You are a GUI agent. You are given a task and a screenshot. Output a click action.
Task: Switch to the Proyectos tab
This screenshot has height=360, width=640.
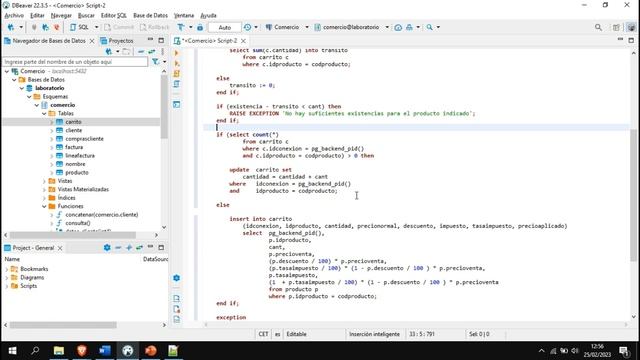tap(117, 41)
